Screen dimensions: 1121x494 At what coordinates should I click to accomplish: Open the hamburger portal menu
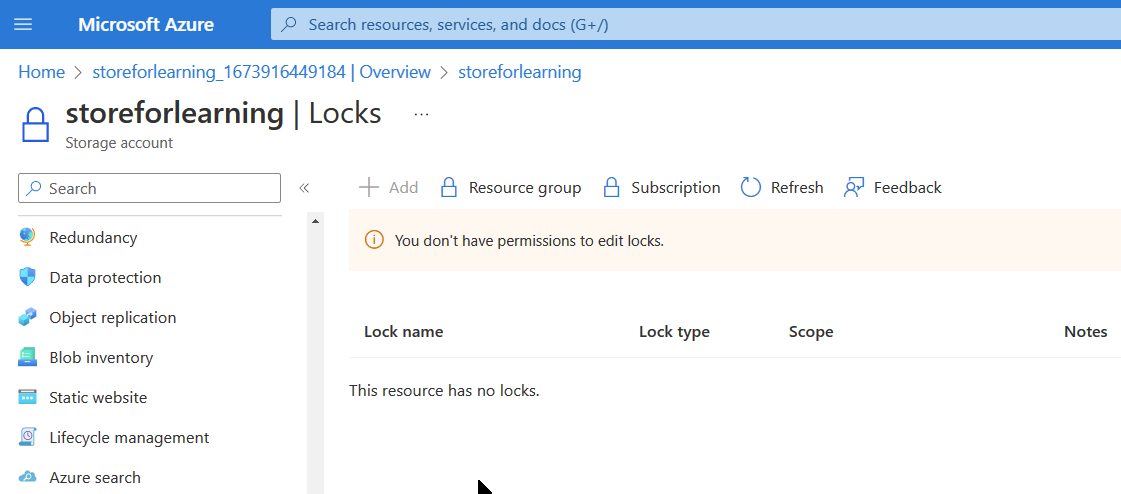click(23, 24)
